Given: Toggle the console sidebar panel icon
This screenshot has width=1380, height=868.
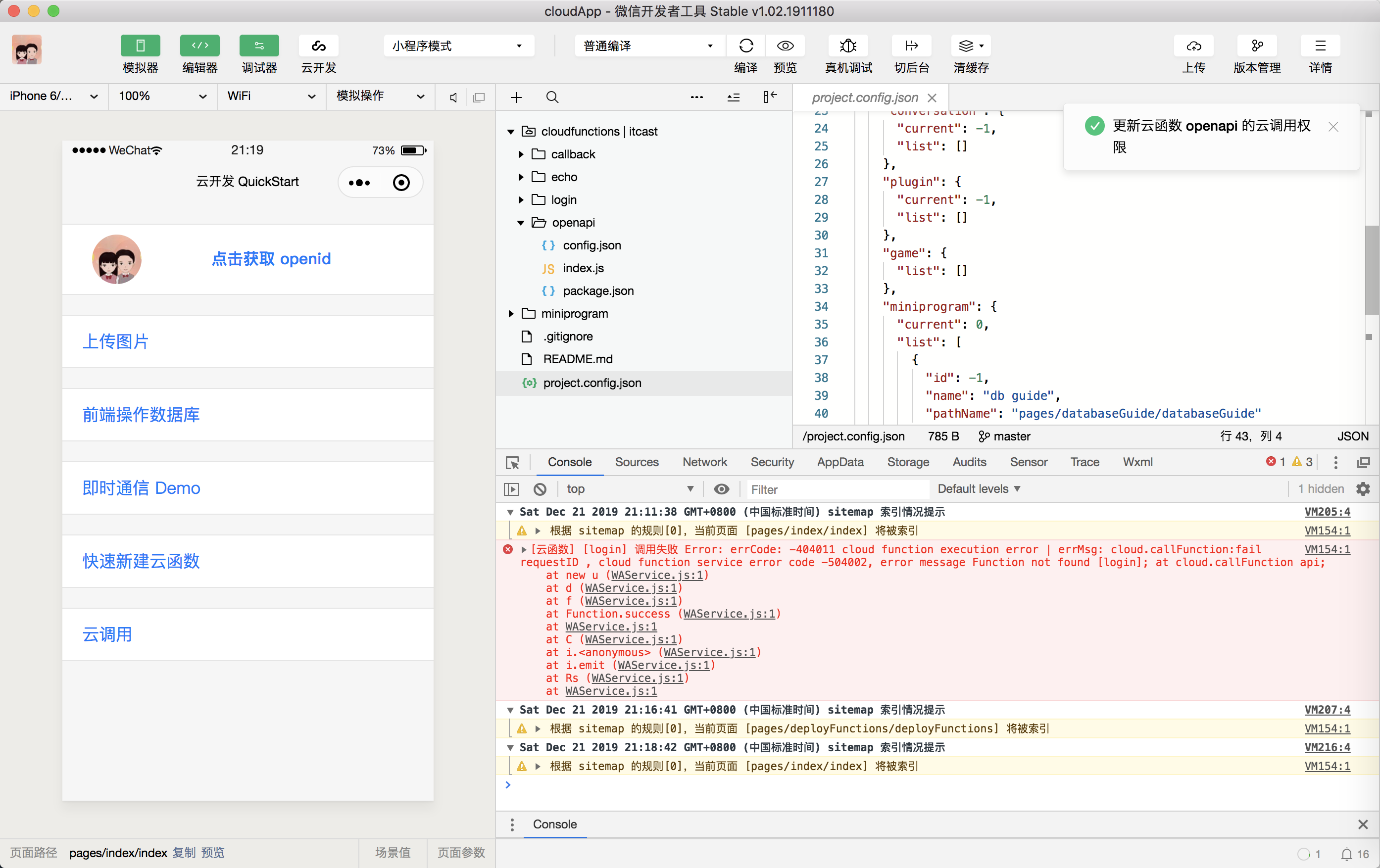Looking at the screenshot, I should click(x=511, y=489).
